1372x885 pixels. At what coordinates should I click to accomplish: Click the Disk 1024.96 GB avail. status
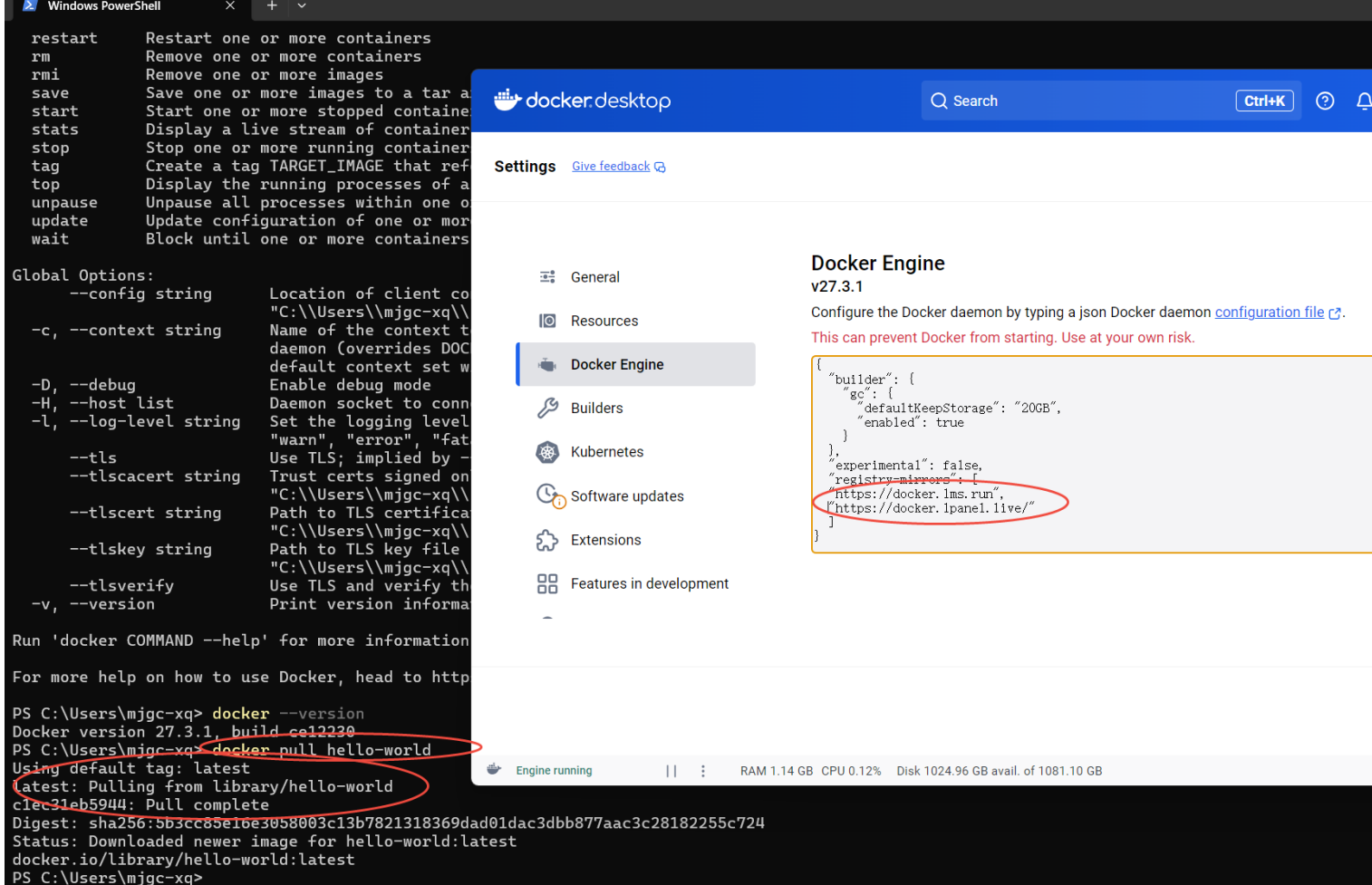pos(1000,771)
